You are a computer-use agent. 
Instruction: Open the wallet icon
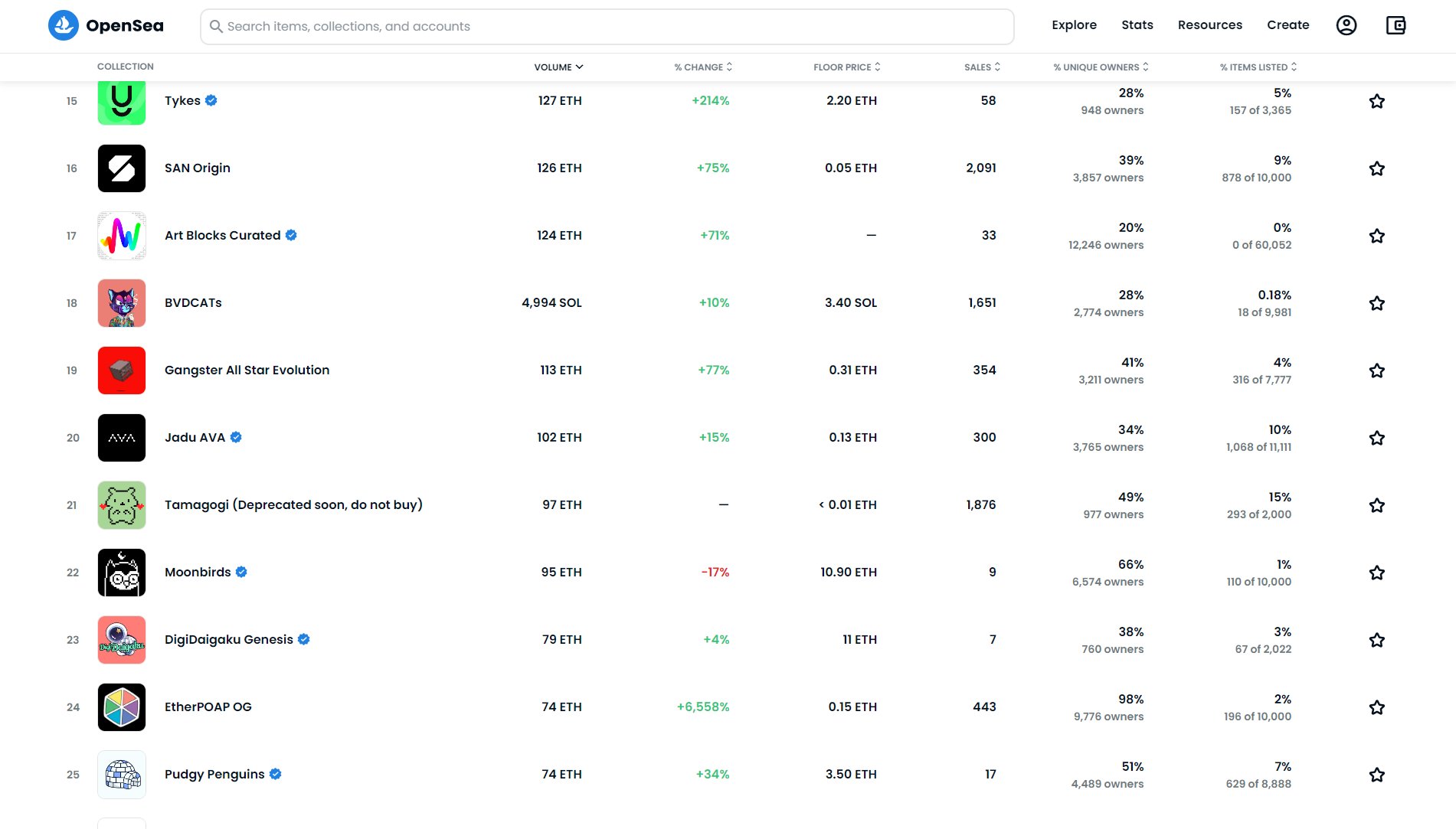point(1396,25)
